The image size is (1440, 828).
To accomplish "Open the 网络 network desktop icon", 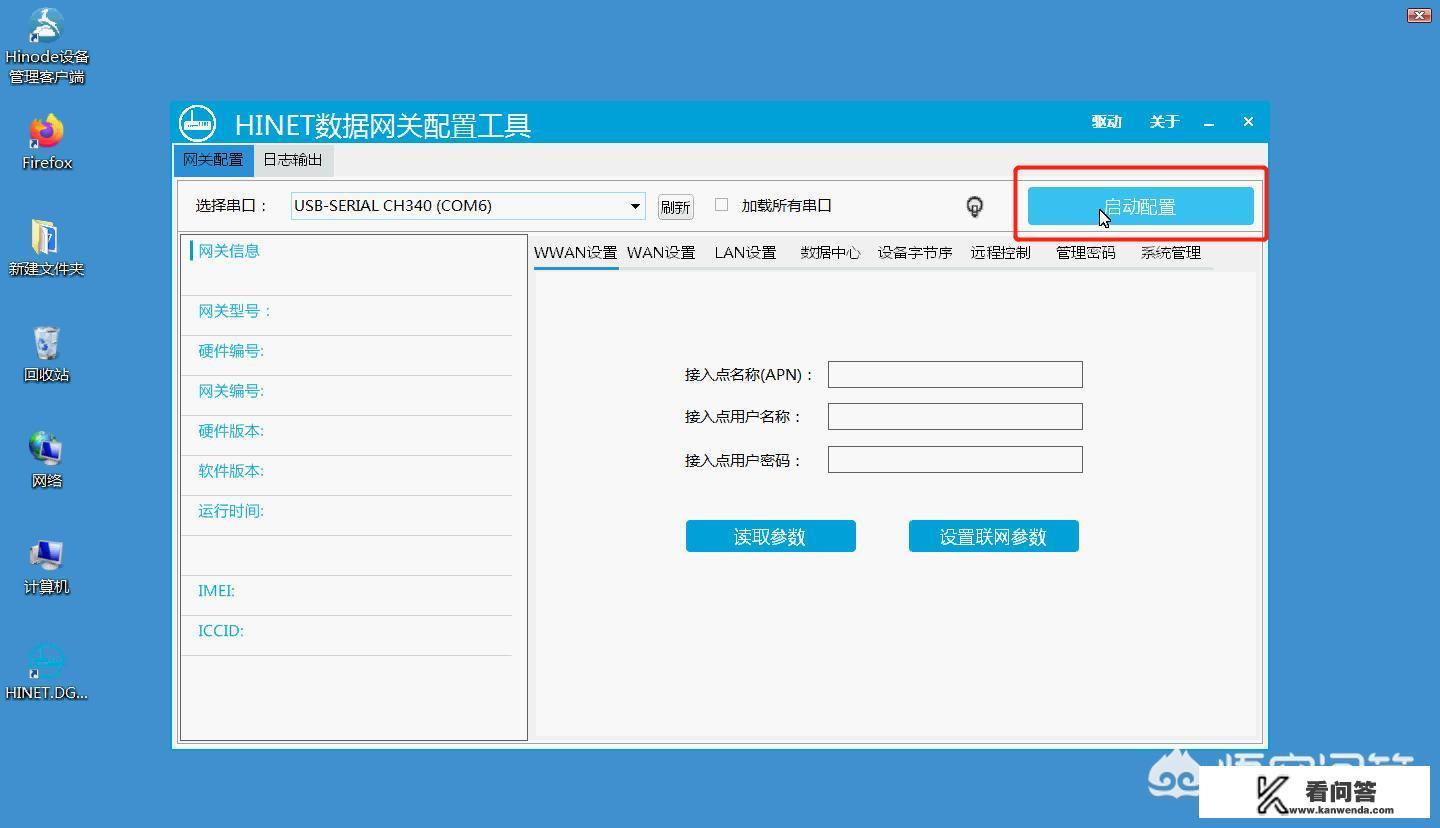I will (x=47, y=450).
